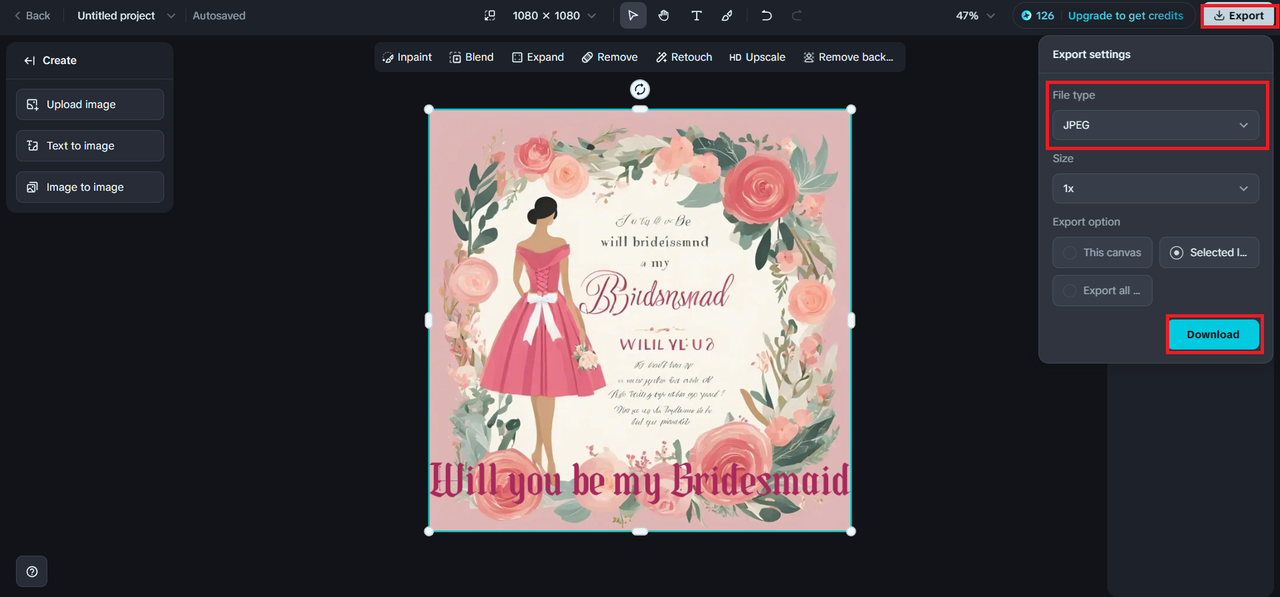This screenshot has height=597, width=1280.
Task: Open the help question mark icon
Action: pos(32,571)
